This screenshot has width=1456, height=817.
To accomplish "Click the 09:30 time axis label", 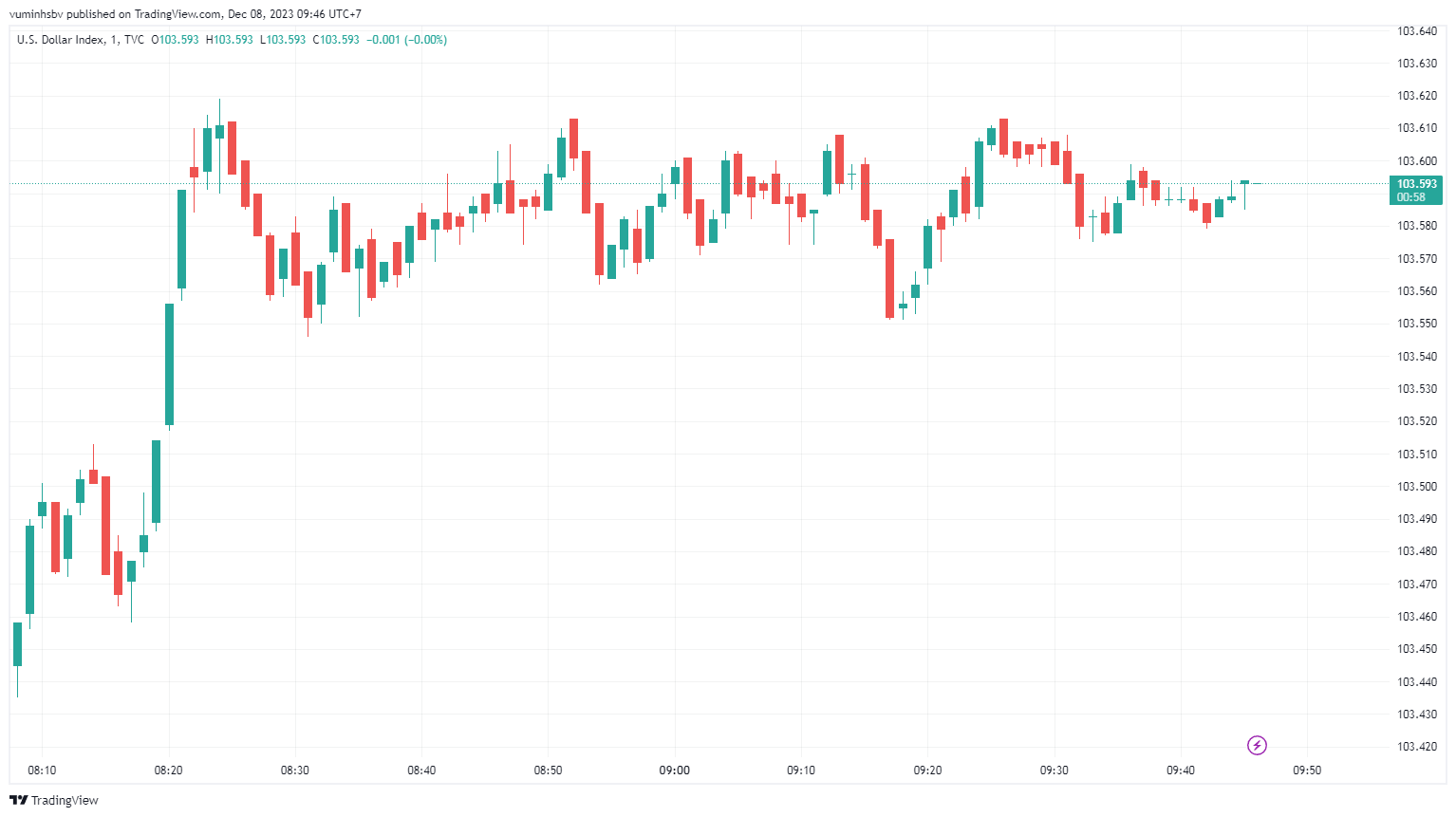I will [x=1054, y=771].
